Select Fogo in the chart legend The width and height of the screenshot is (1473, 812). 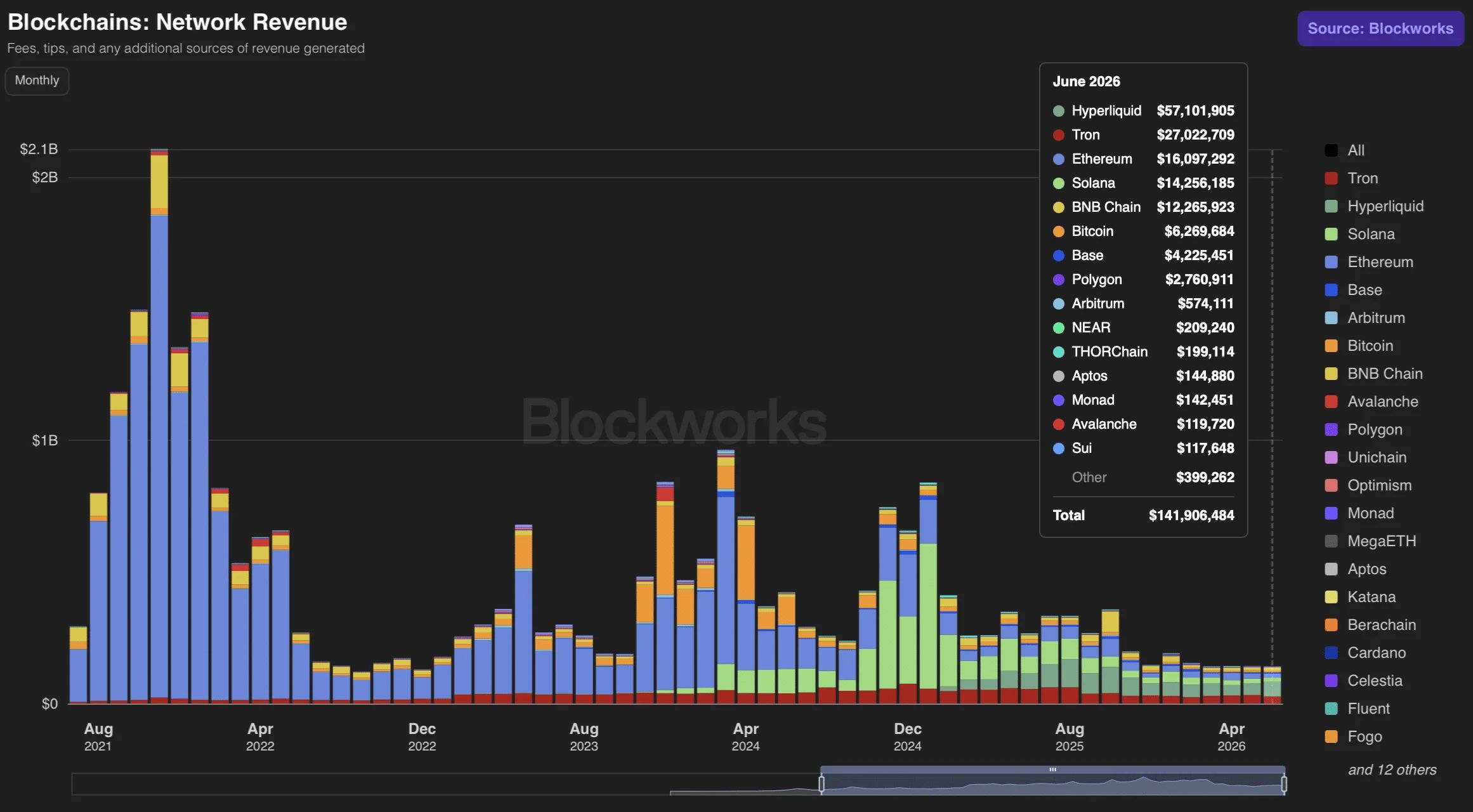click(x=1354, y=737)
